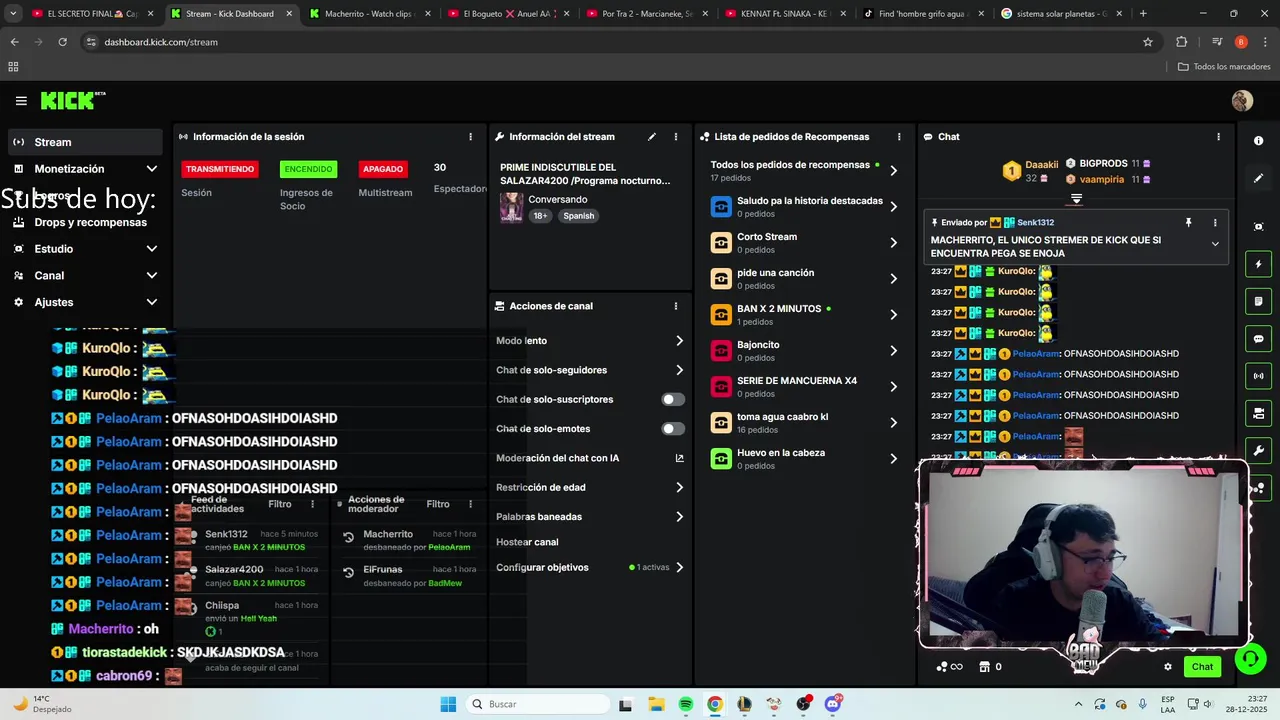Click the camera icon in right sidebar
This screenshot has height=720, width=1280.
[1258, 413]
